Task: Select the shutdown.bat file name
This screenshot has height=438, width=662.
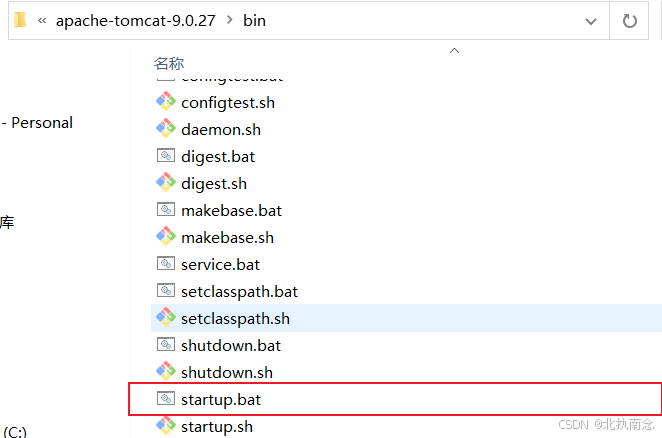Action: pyautogui.click(x=231, y=346)
